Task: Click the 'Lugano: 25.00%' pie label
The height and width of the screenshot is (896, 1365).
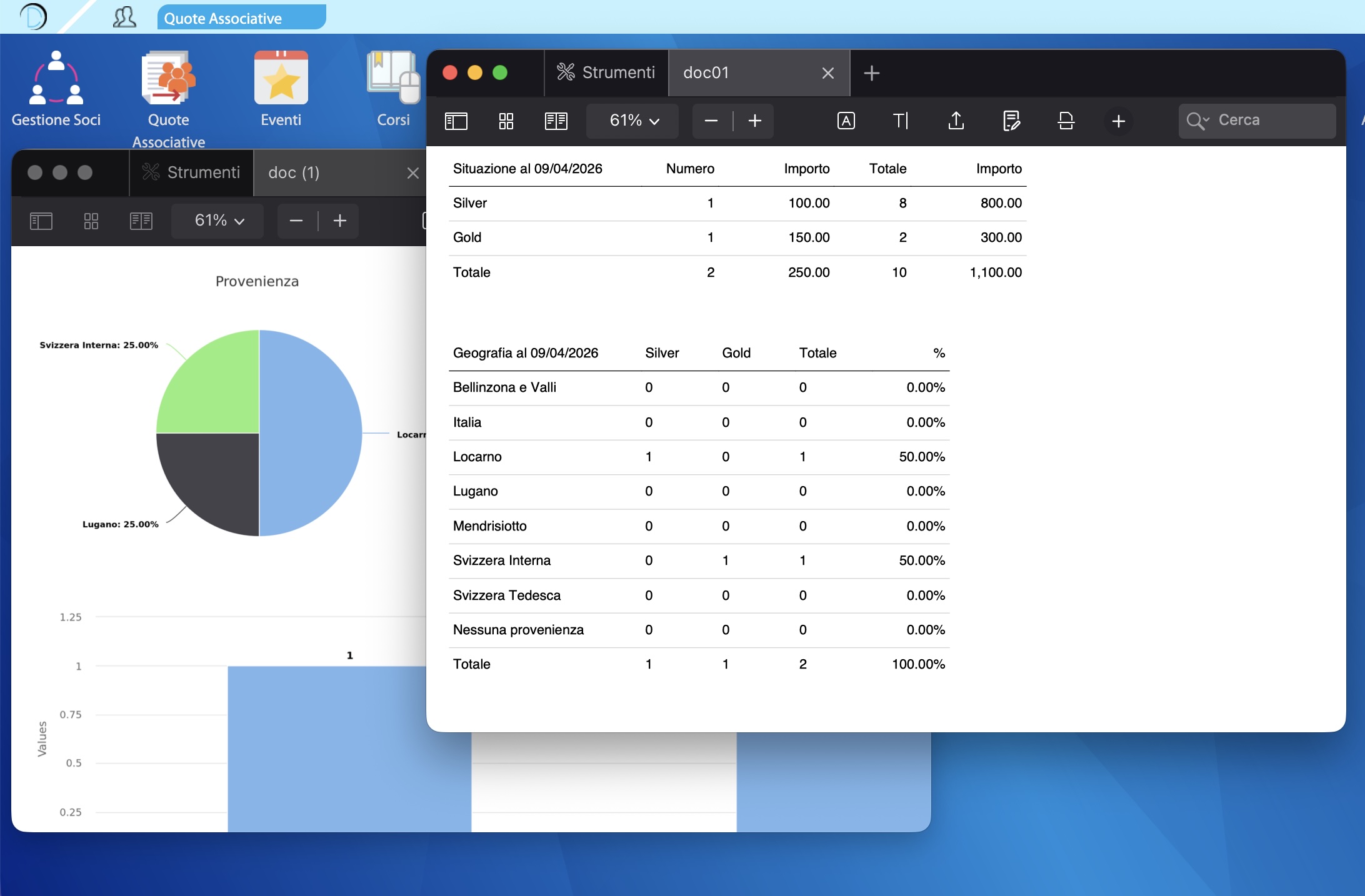Action: pos(121,524)
